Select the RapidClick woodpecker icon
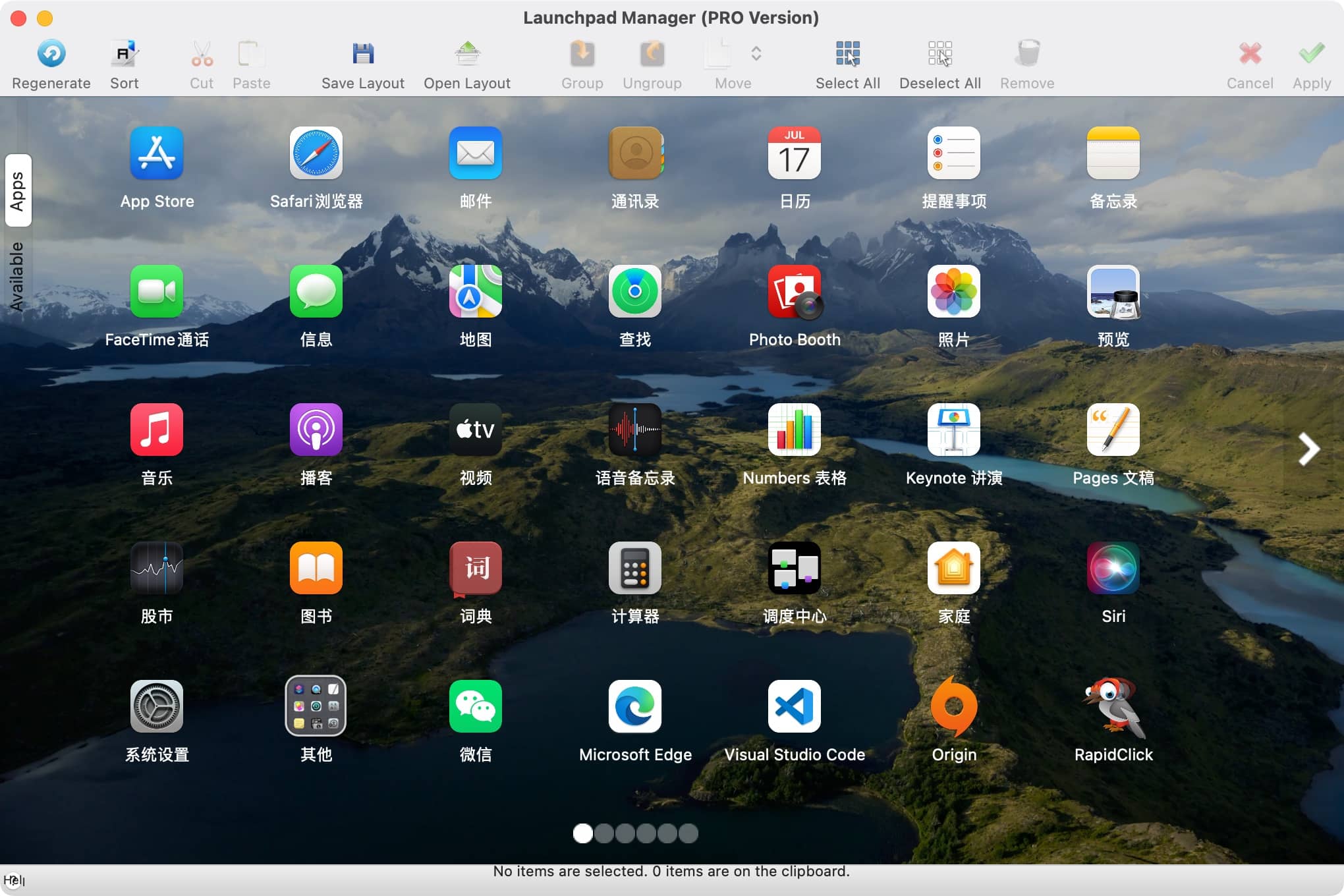The width and height of the screenshot is (1344, 896). tap(1113, 708)
